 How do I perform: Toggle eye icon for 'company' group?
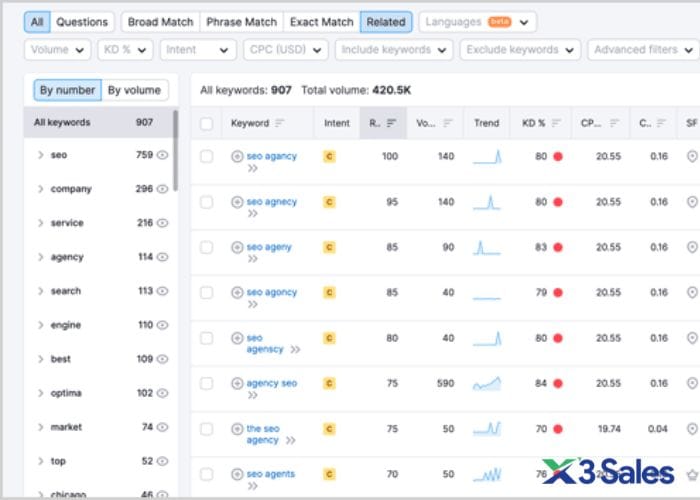tap(162, 189)
